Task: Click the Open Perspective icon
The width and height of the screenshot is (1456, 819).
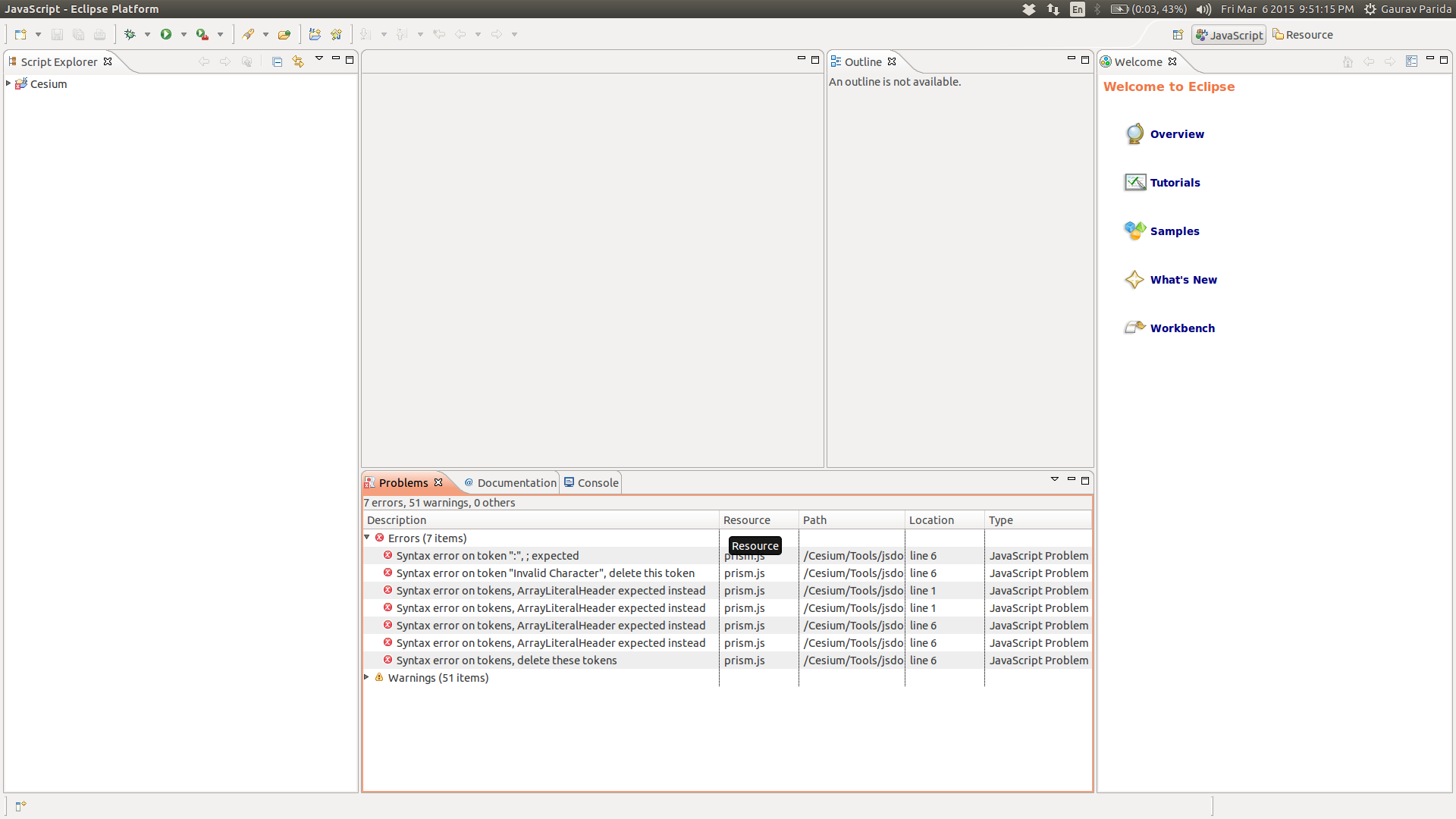Action: (1178, 35)
